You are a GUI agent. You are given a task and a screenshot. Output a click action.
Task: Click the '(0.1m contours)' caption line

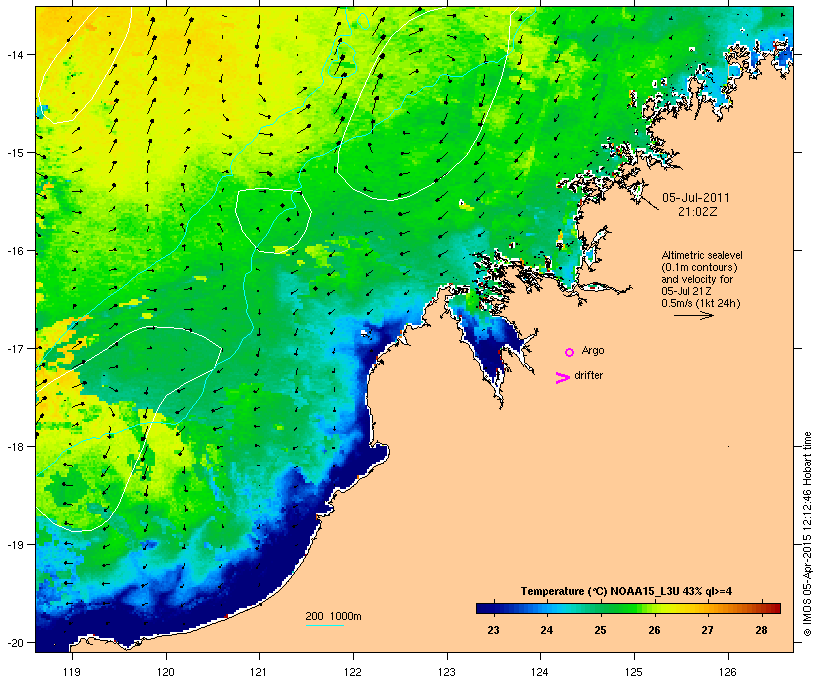(x=699, y=267)
